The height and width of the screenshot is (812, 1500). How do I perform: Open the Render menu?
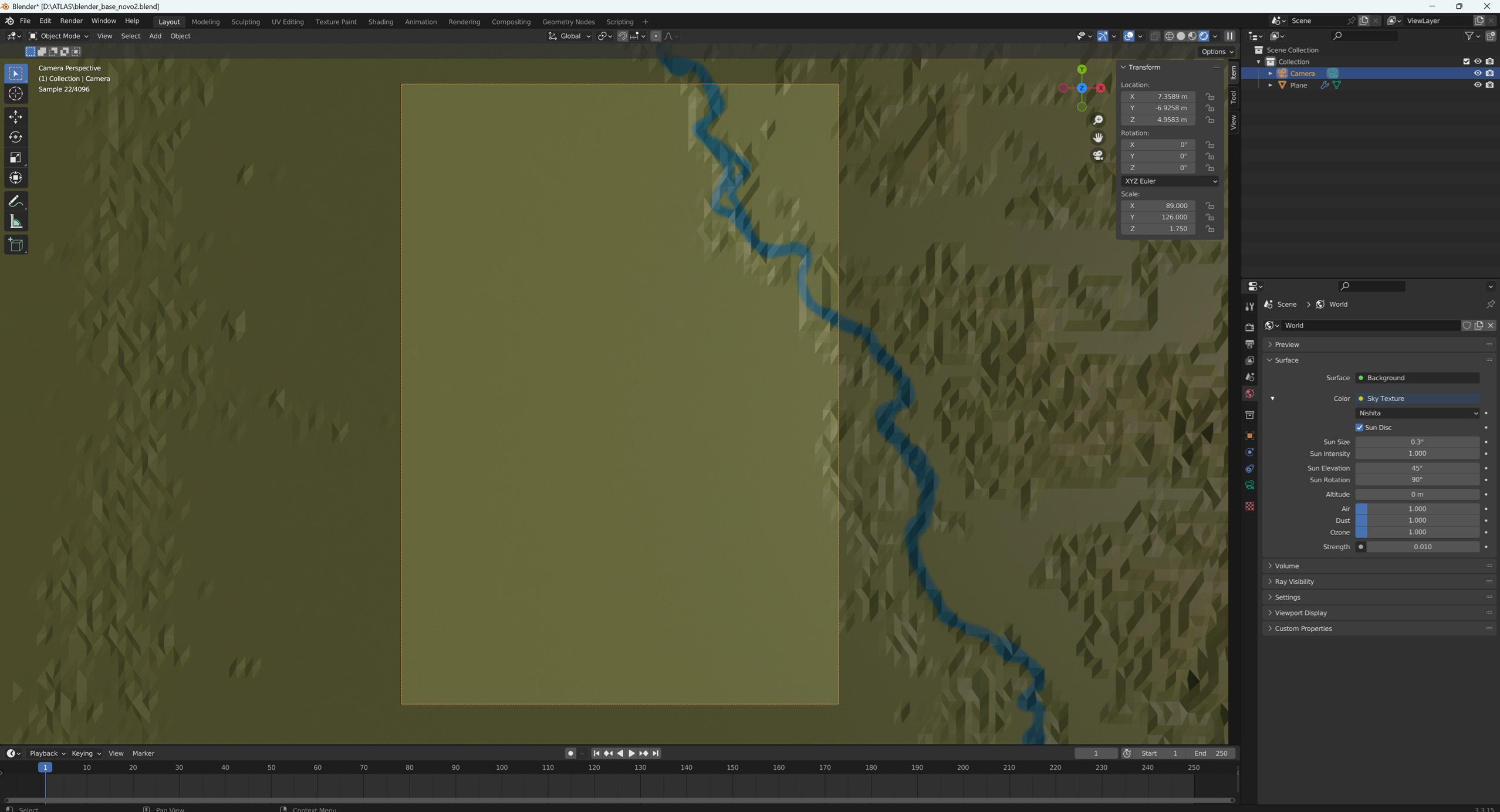[x=71, y=21]
